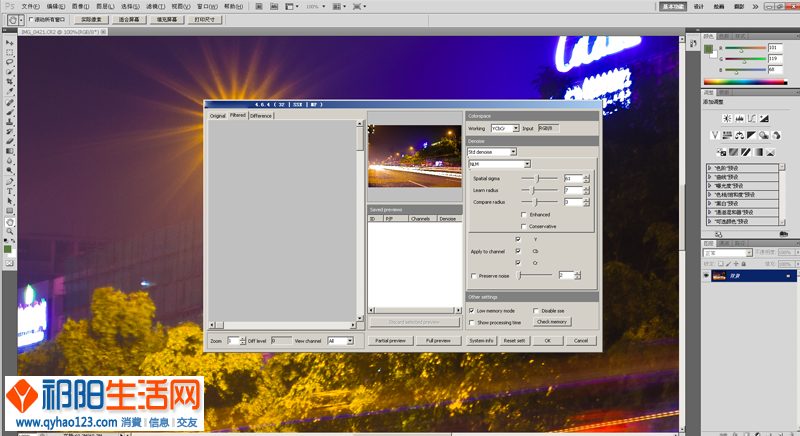Viewport: 800px width, 436px height.
Task: Select the Pen tool
Action: coord(9,182)
